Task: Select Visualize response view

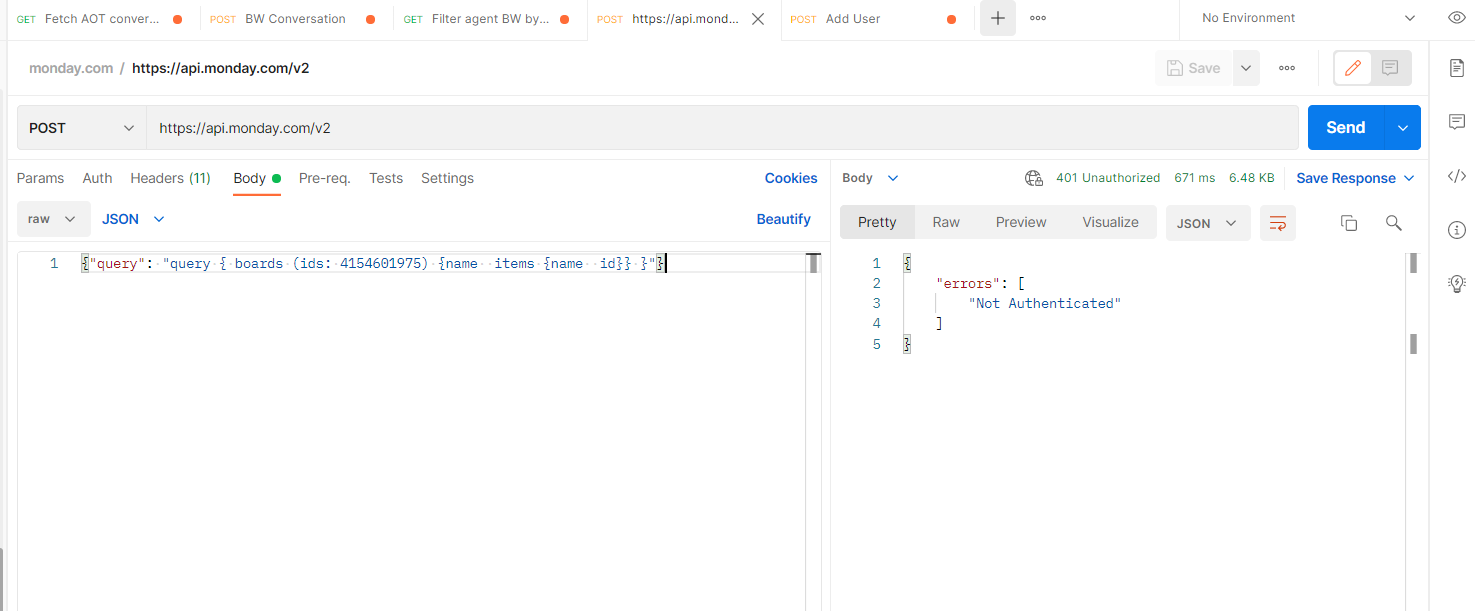Action: coord(1110,222)
